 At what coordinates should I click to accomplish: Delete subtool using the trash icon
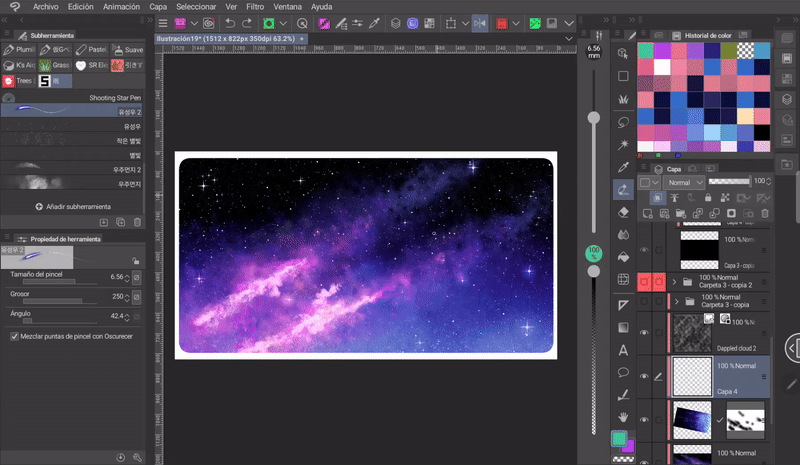coord(138,222)
